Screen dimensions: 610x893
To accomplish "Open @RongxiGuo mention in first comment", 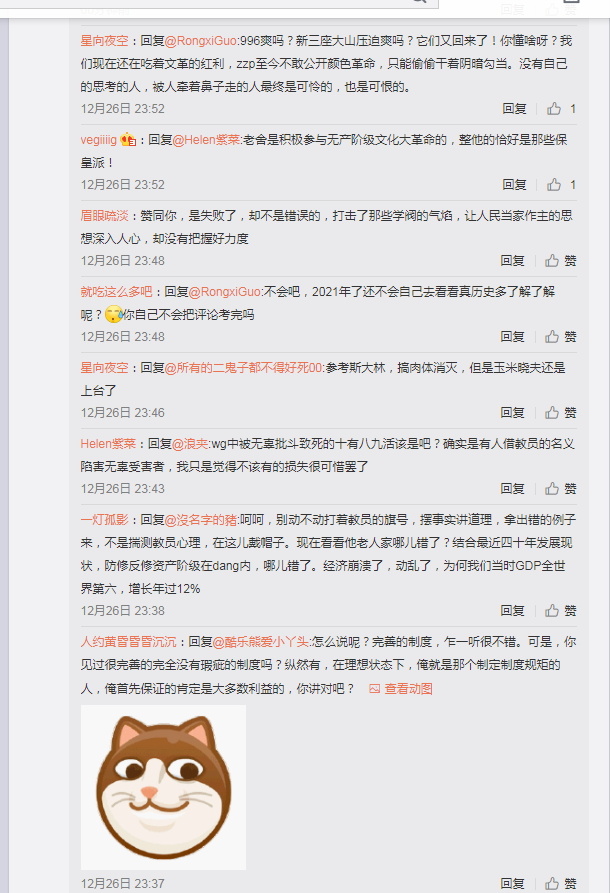I will pos(201,40).
